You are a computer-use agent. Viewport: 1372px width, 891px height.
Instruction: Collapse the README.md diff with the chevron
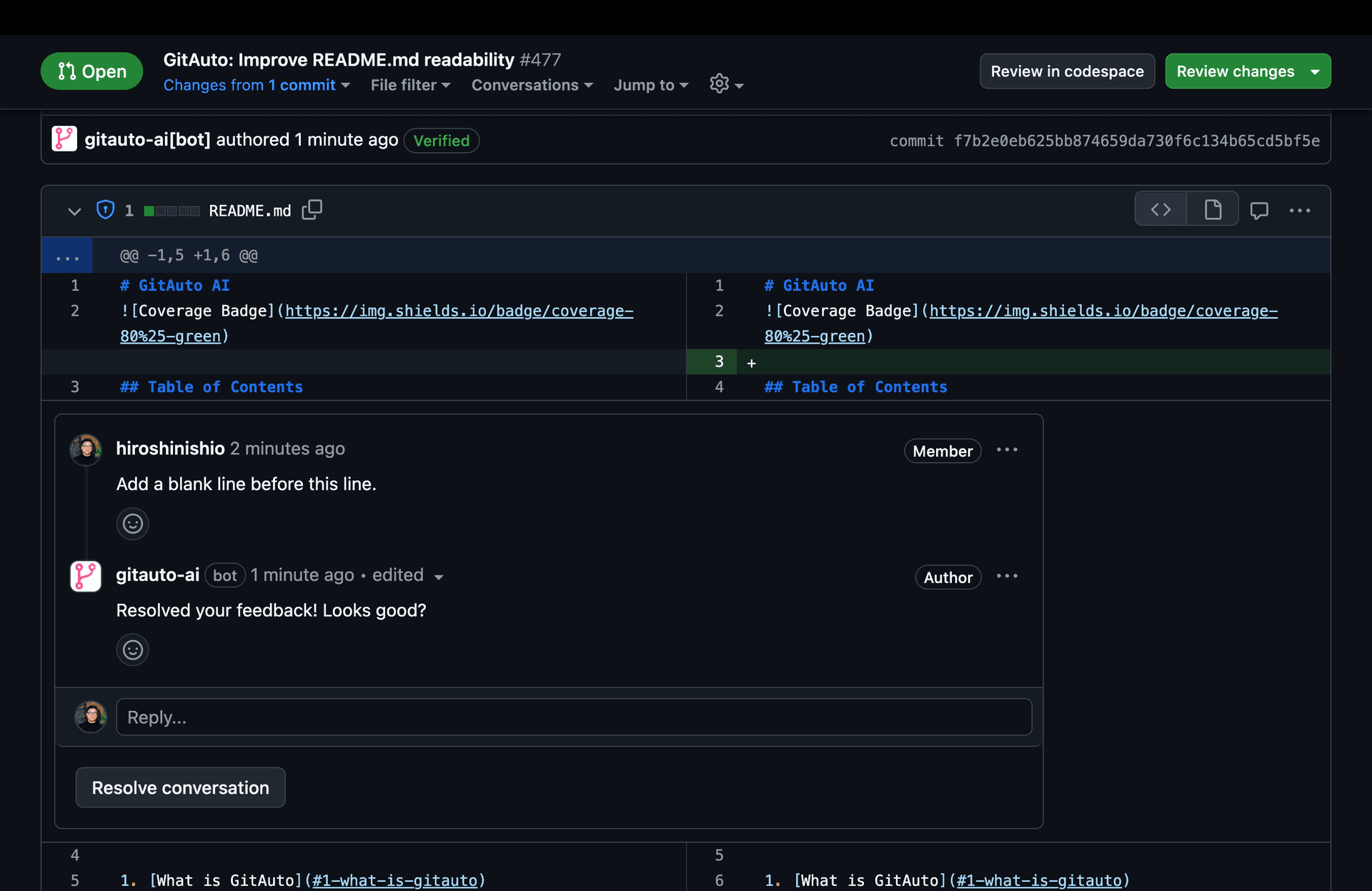pos(74,211)
